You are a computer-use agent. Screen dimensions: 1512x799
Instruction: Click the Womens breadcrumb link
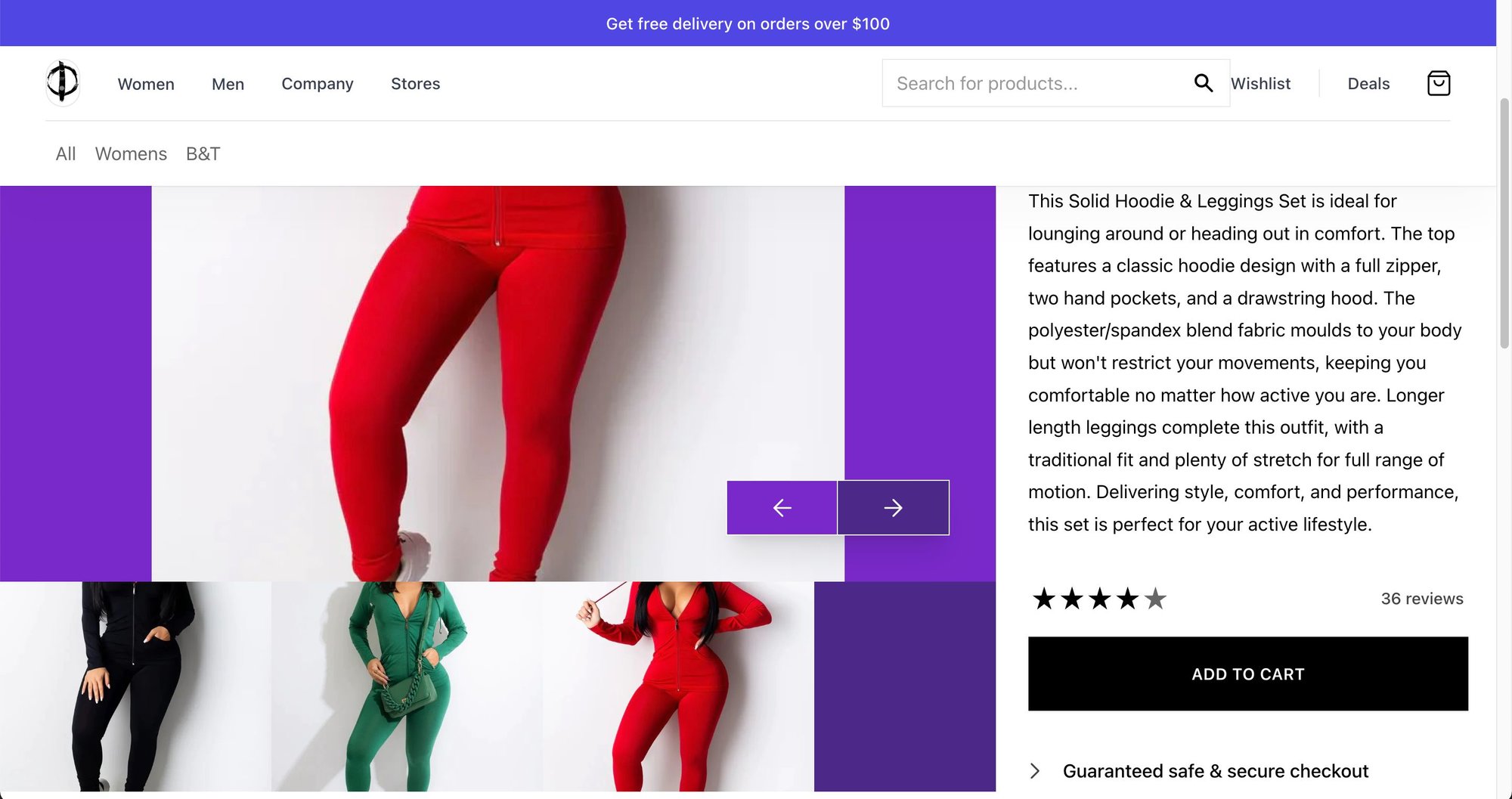pos(131,154)
